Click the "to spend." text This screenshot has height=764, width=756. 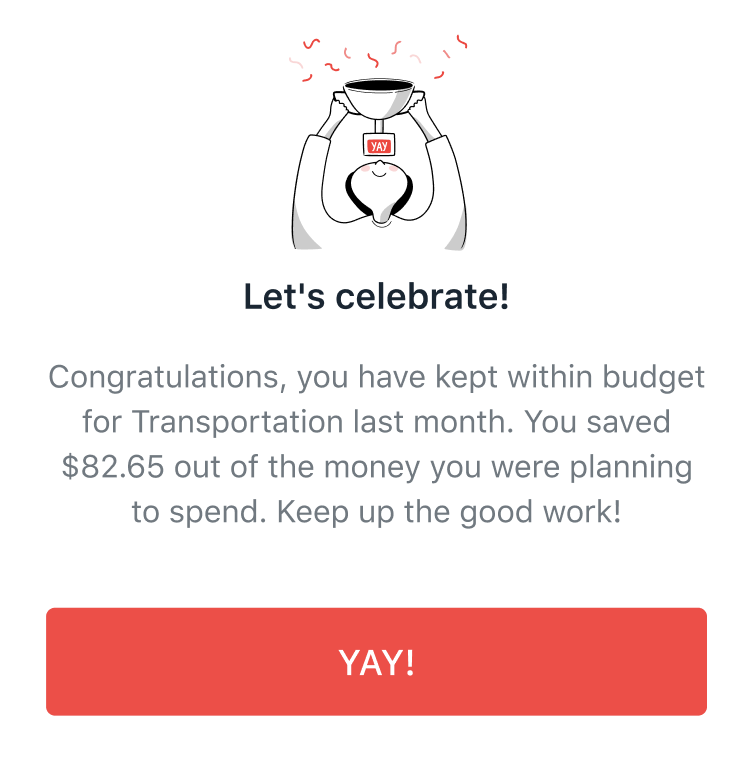pyautogui.click(x=199, y=513)
